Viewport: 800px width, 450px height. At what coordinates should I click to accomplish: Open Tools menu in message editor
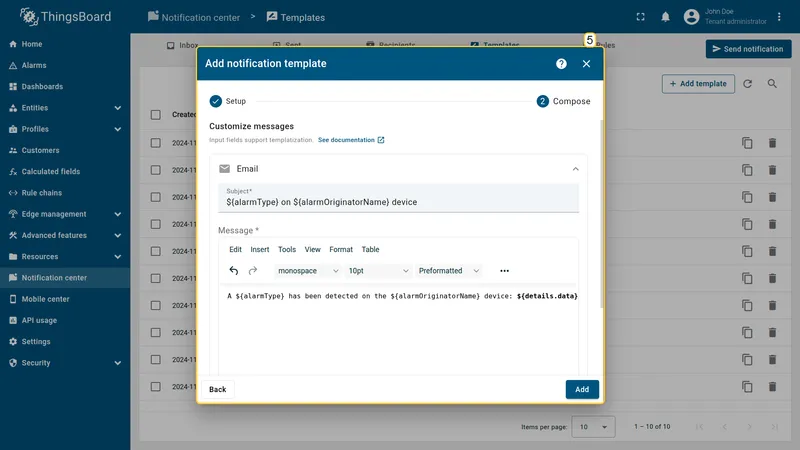pos(287,249)
